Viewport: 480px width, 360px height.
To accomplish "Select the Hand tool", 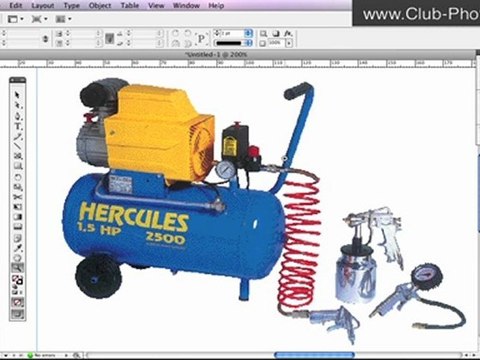I will (x=17, y=258).
